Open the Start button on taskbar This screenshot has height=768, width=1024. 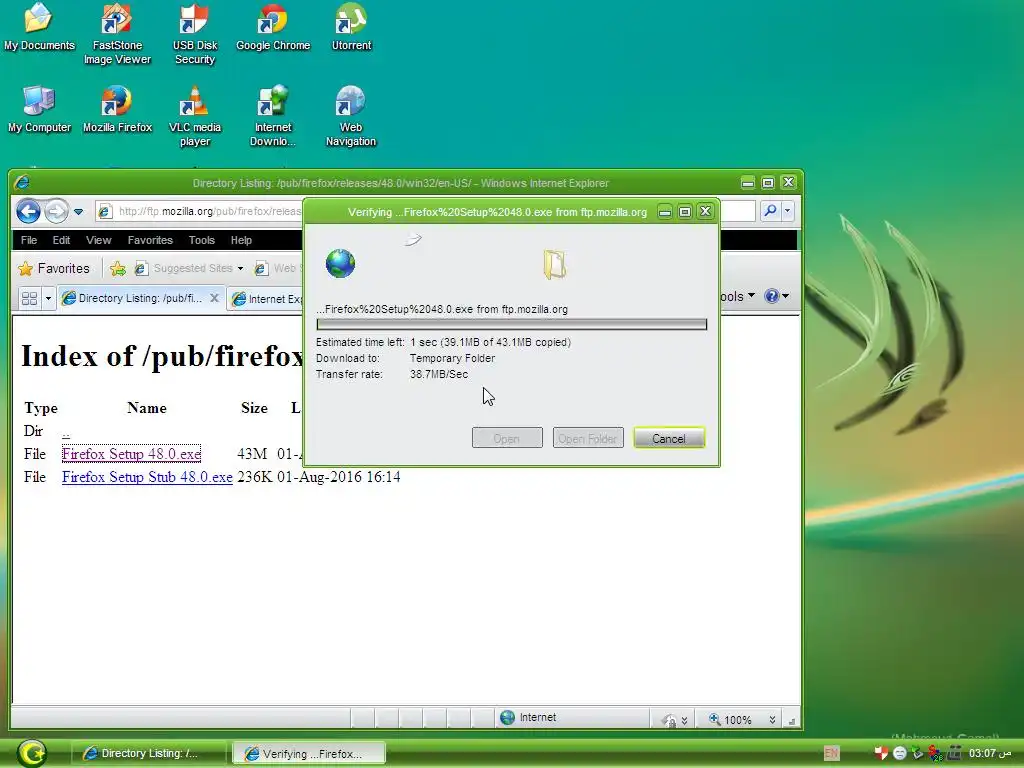32,753
